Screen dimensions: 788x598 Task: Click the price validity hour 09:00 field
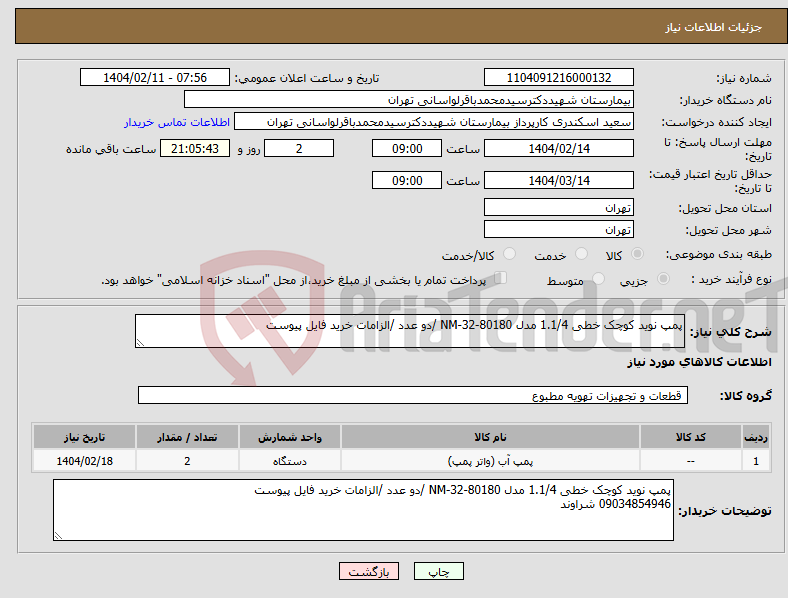[407, 180]
